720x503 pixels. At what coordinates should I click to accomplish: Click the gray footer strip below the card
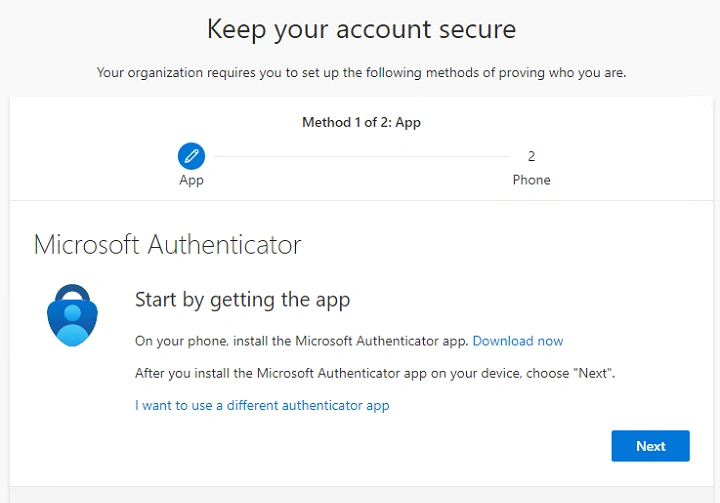click(x=360, y=494)
